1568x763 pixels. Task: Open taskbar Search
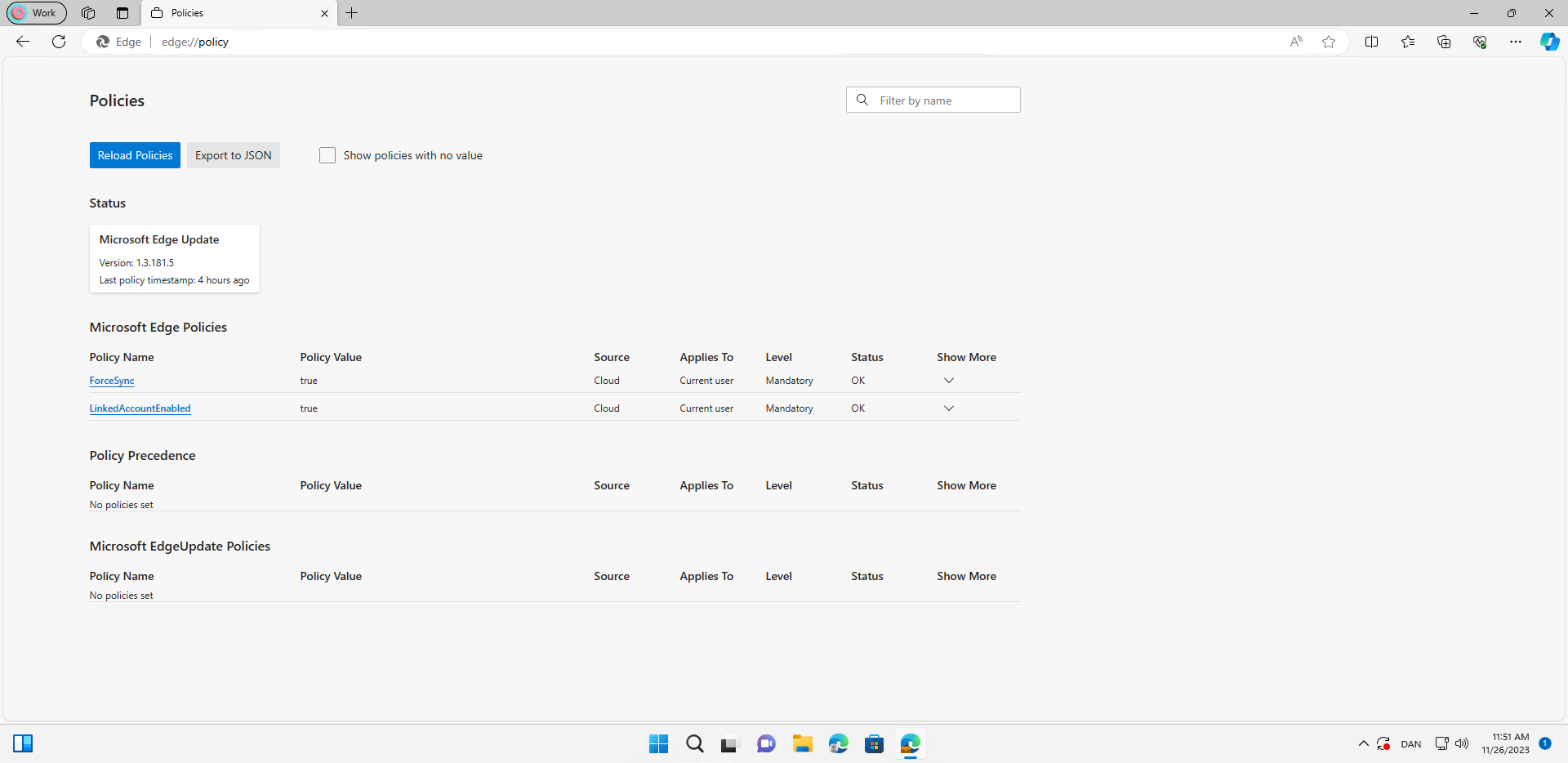(x=695, y=743)
